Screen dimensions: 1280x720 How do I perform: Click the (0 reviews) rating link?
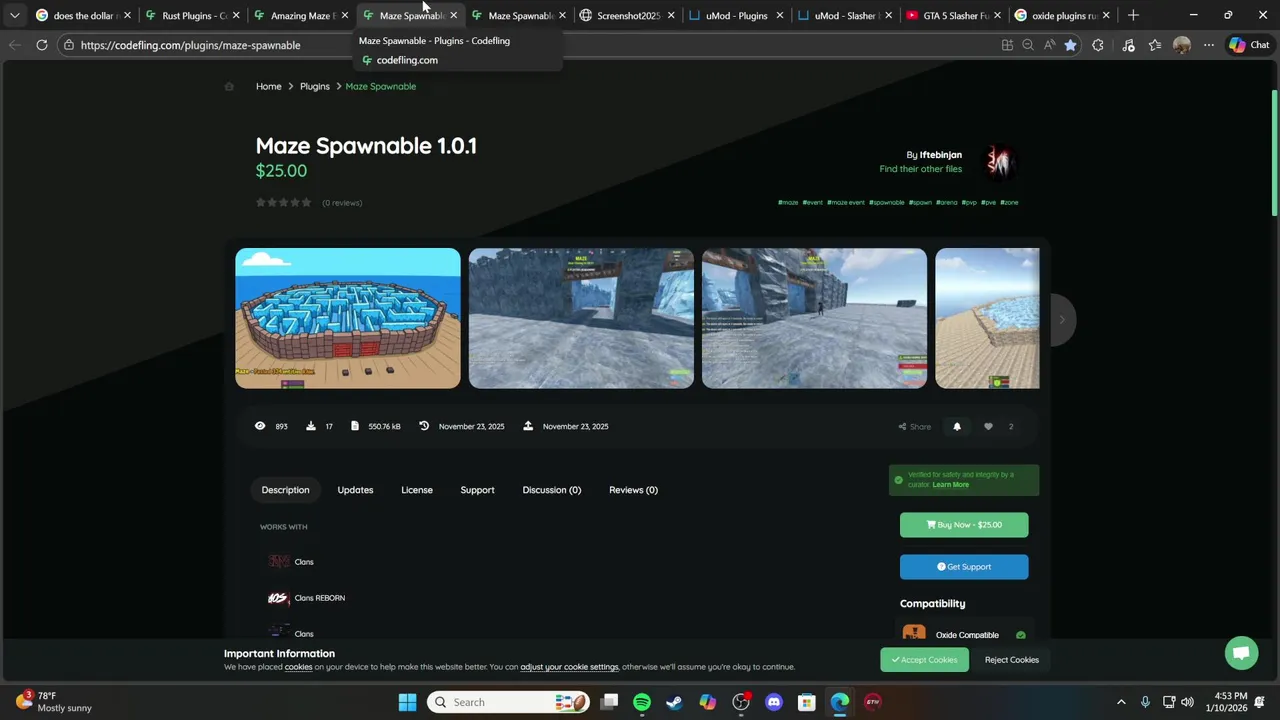[342, 203]
